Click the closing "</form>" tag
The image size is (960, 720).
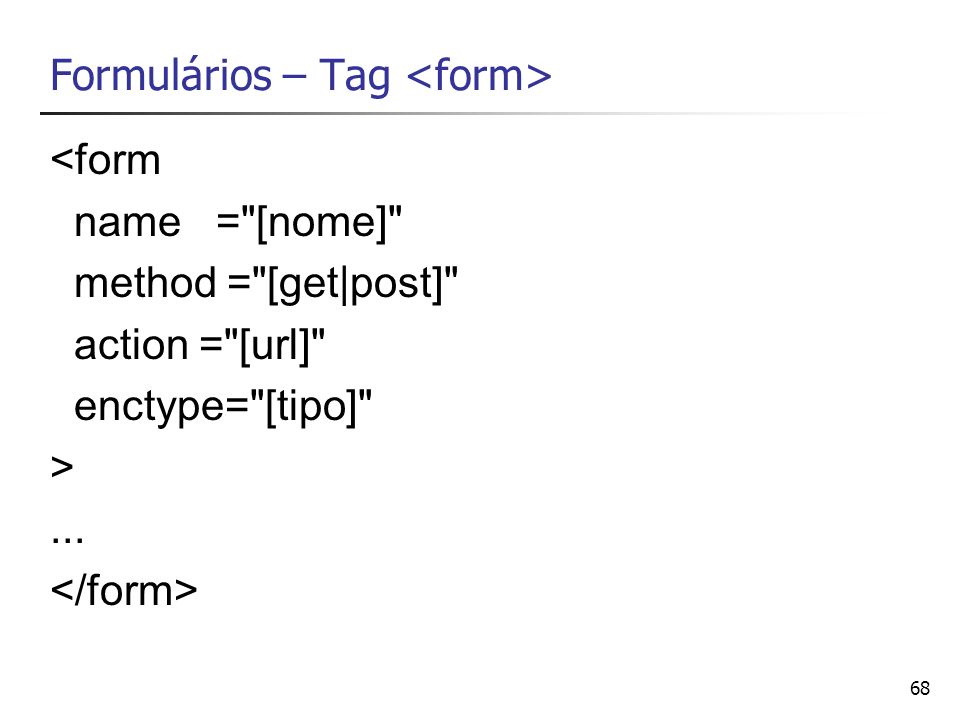pyautogui.click(x=124, y=590)
